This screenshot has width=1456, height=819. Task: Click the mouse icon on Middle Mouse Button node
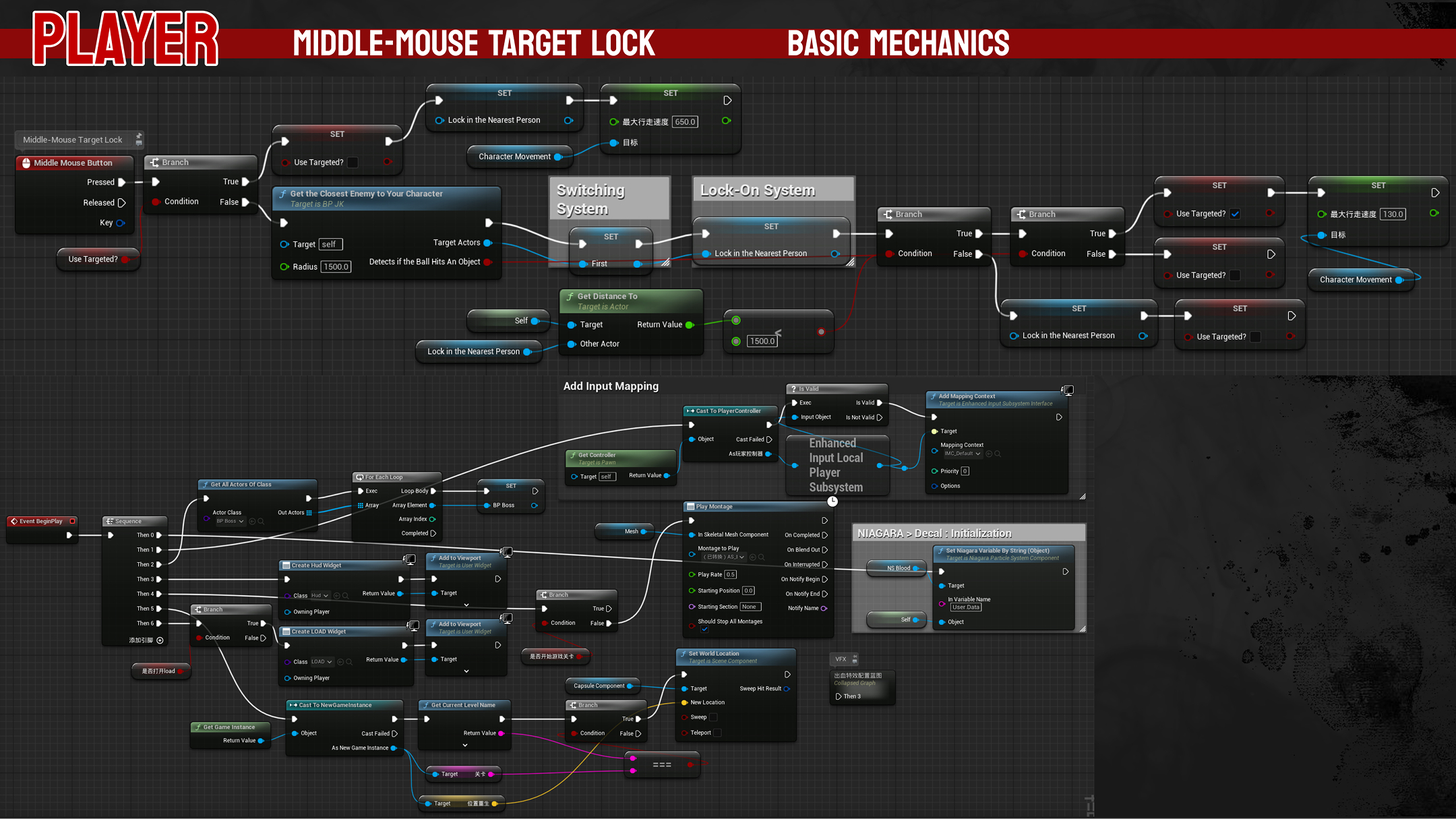pyautogui.click(x=26, y=163)
